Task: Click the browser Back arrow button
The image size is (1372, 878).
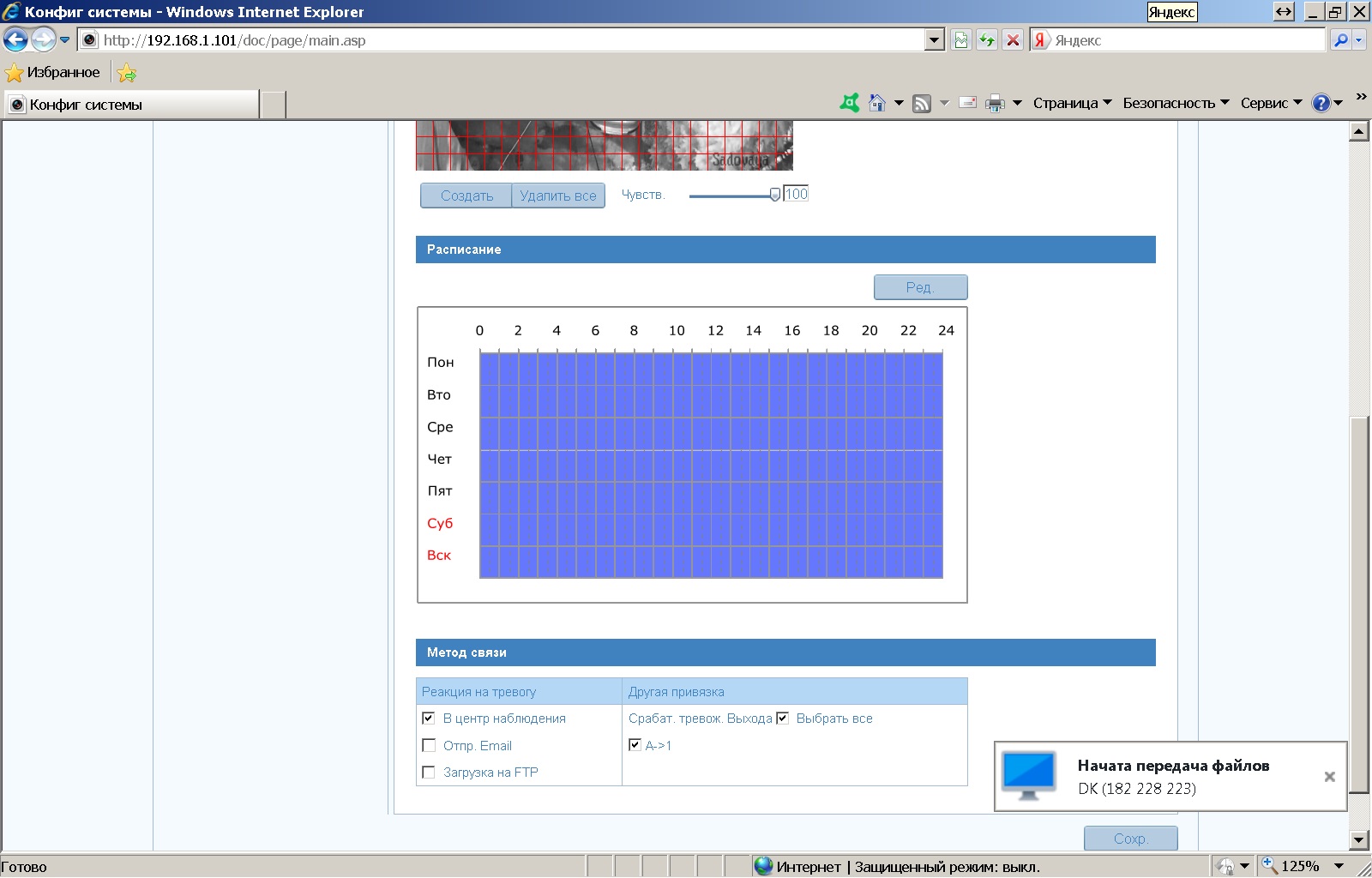Action: pos(15,39)
